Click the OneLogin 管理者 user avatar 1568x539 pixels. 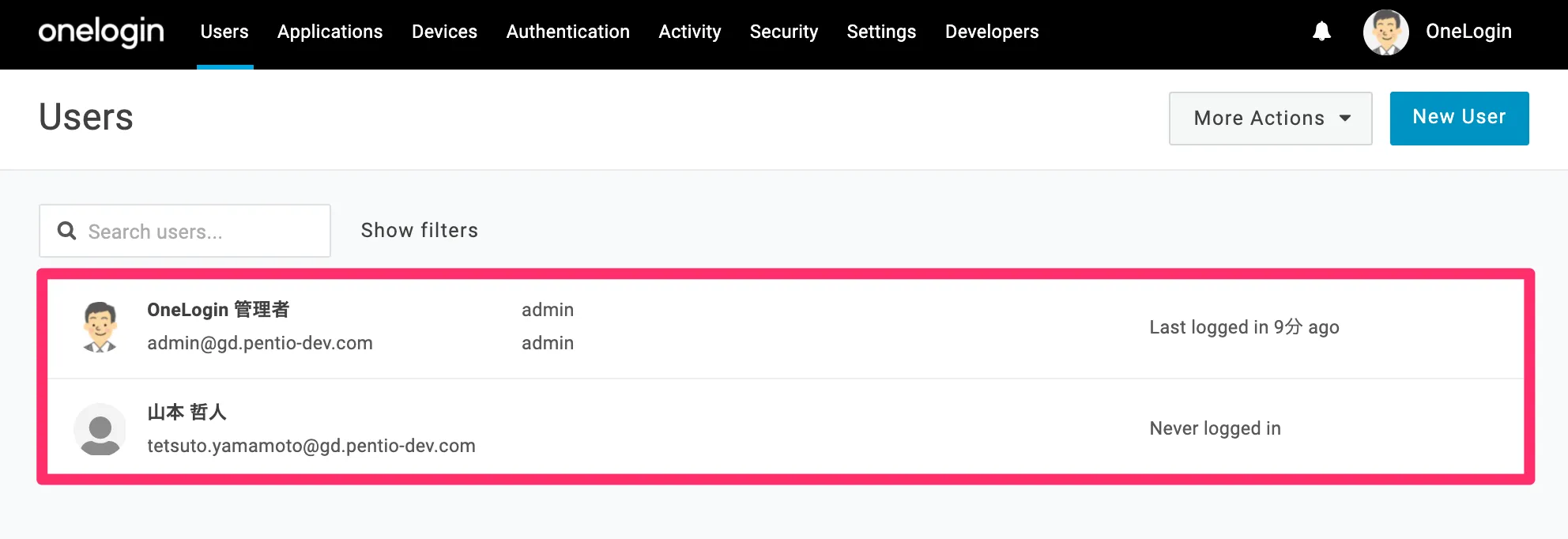100,326
